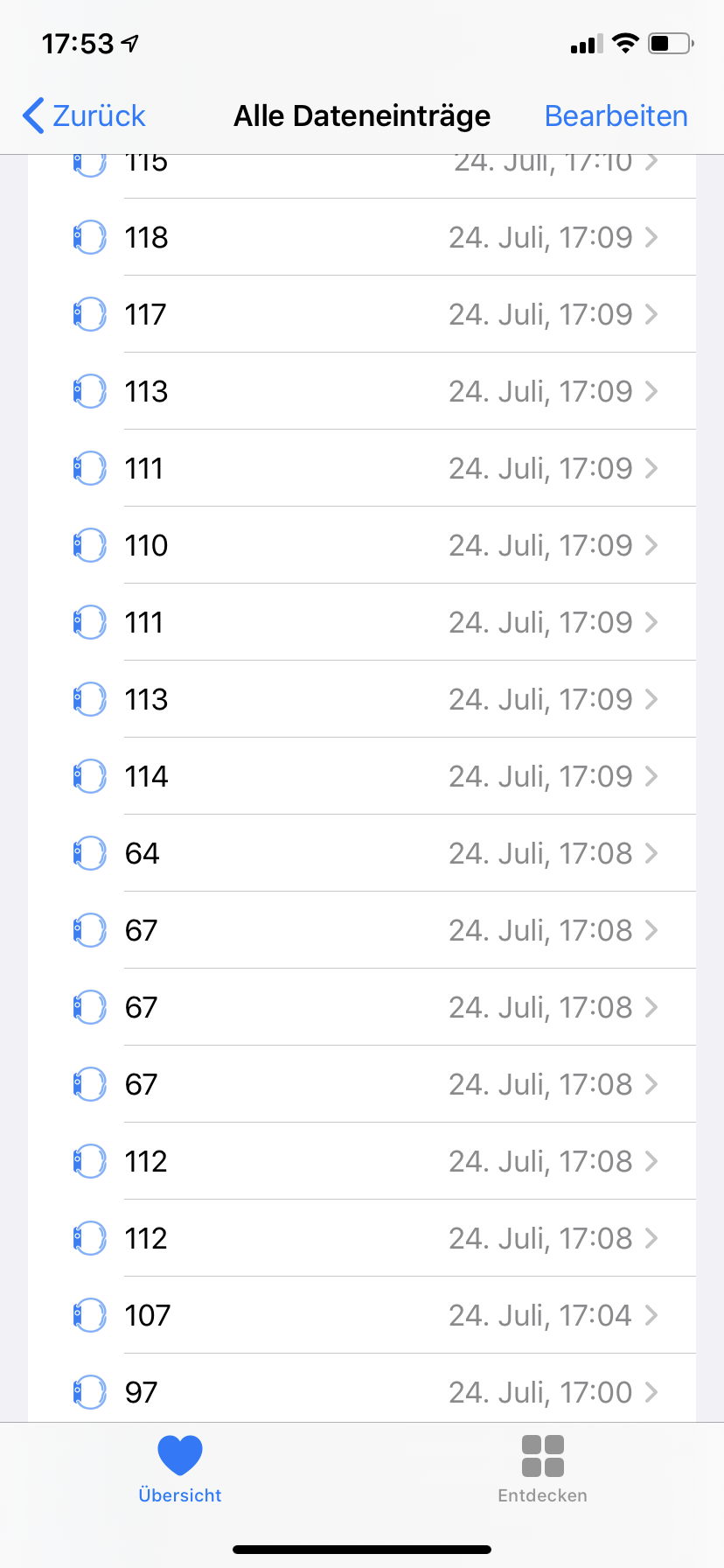Tap Apple Watch icon beside entry 110

[x=89, y=545]
